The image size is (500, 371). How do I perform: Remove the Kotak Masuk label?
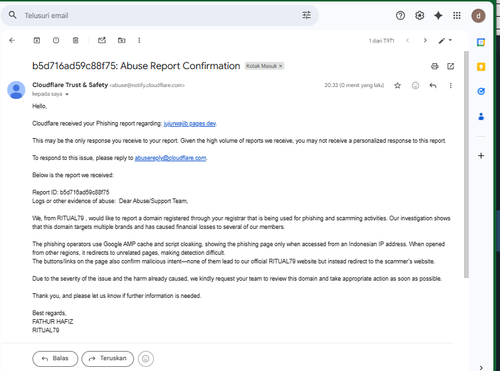tap(281, 66)
